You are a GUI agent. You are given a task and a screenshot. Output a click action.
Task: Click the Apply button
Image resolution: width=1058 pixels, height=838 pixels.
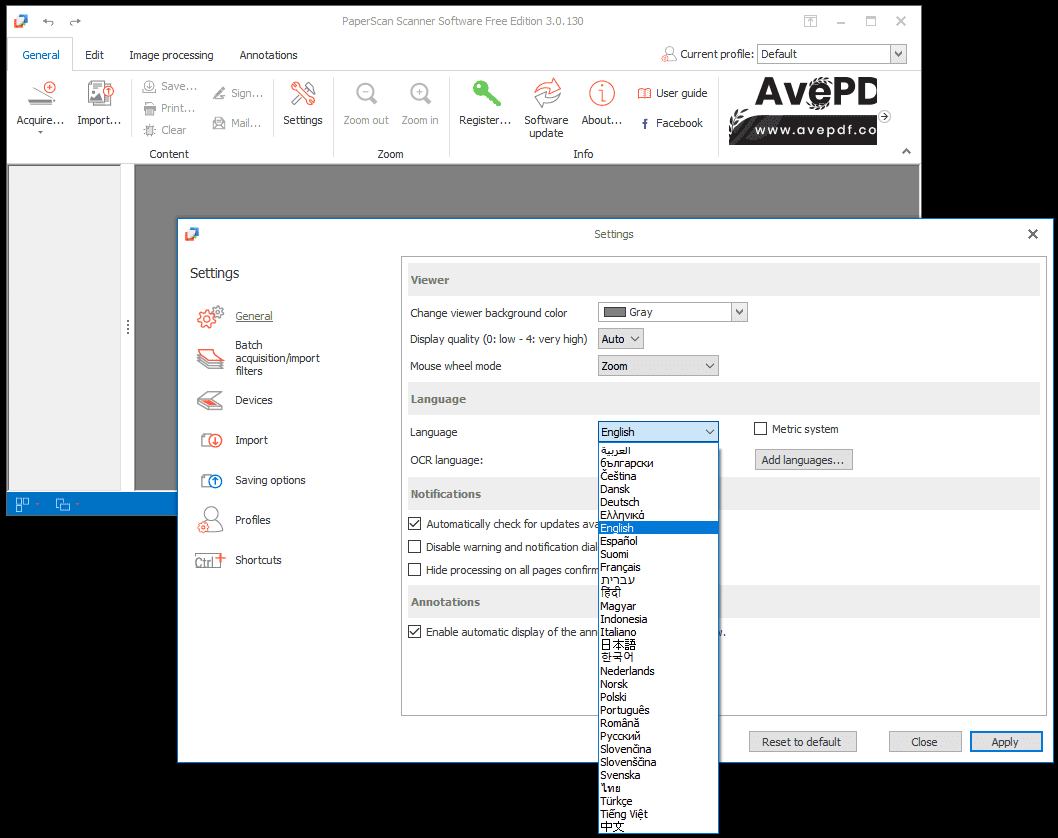point(1005,742)
